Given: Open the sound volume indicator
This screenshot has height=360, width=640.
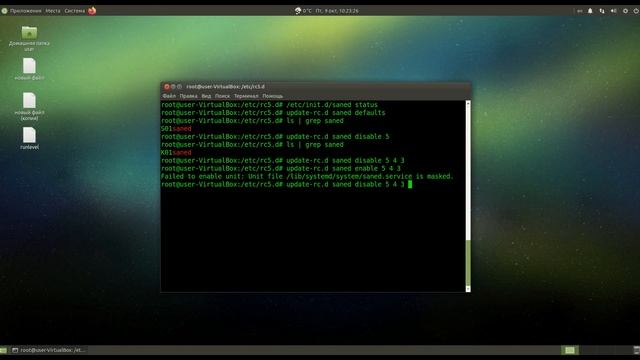Looking at the screenshot, I should 613,11.
